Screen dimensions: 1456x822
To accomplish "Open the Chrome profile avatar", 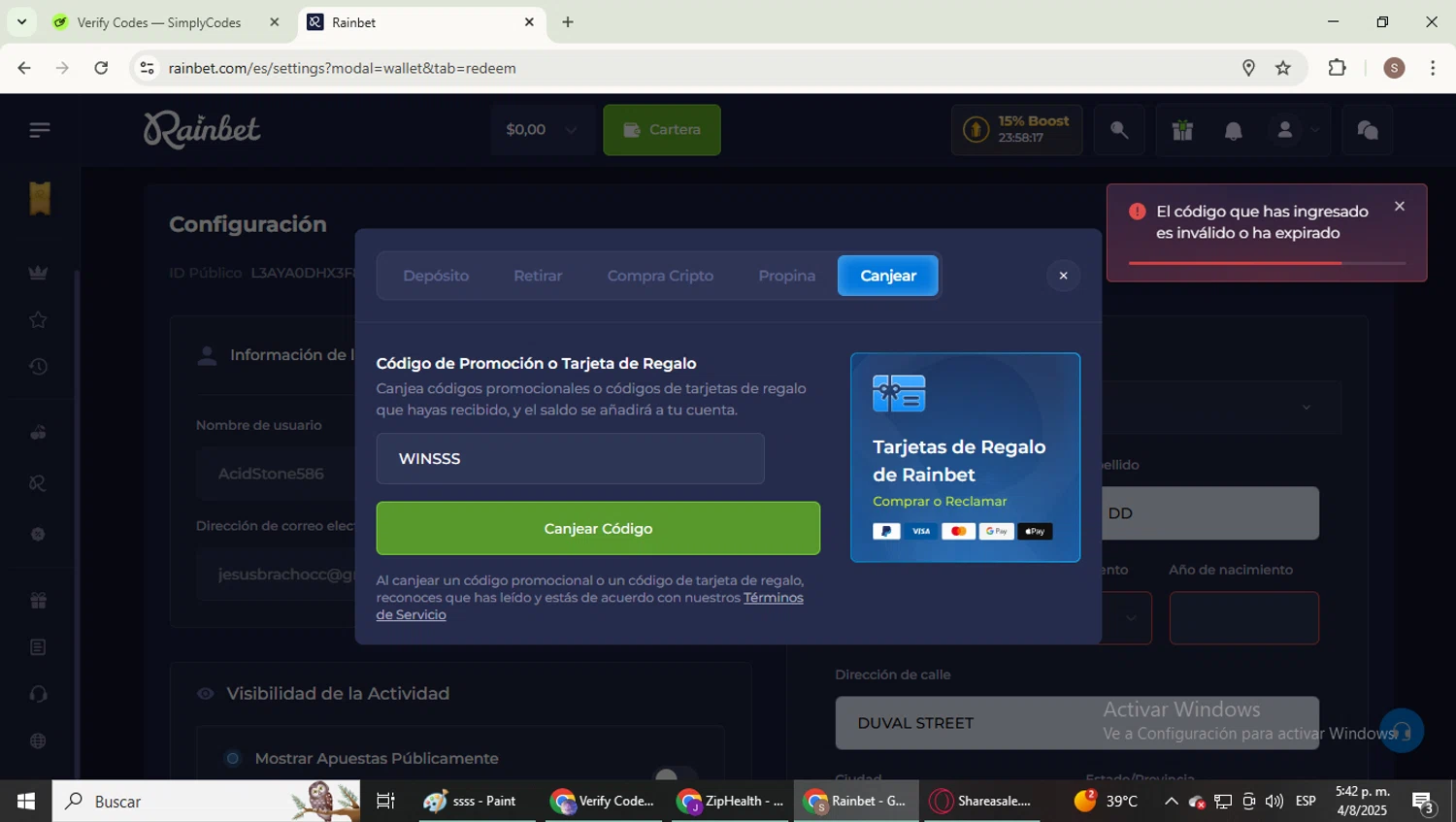I will click(x=1394, y=68).
